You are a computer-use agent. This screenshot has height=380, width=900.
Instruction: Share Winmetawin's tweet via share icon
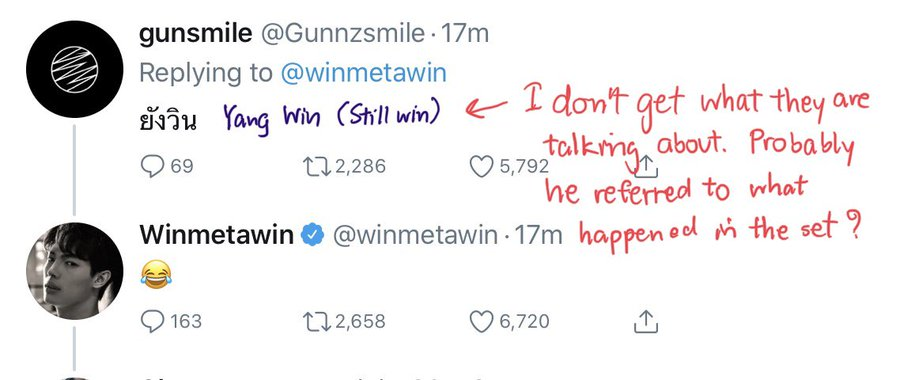[645, 321]
